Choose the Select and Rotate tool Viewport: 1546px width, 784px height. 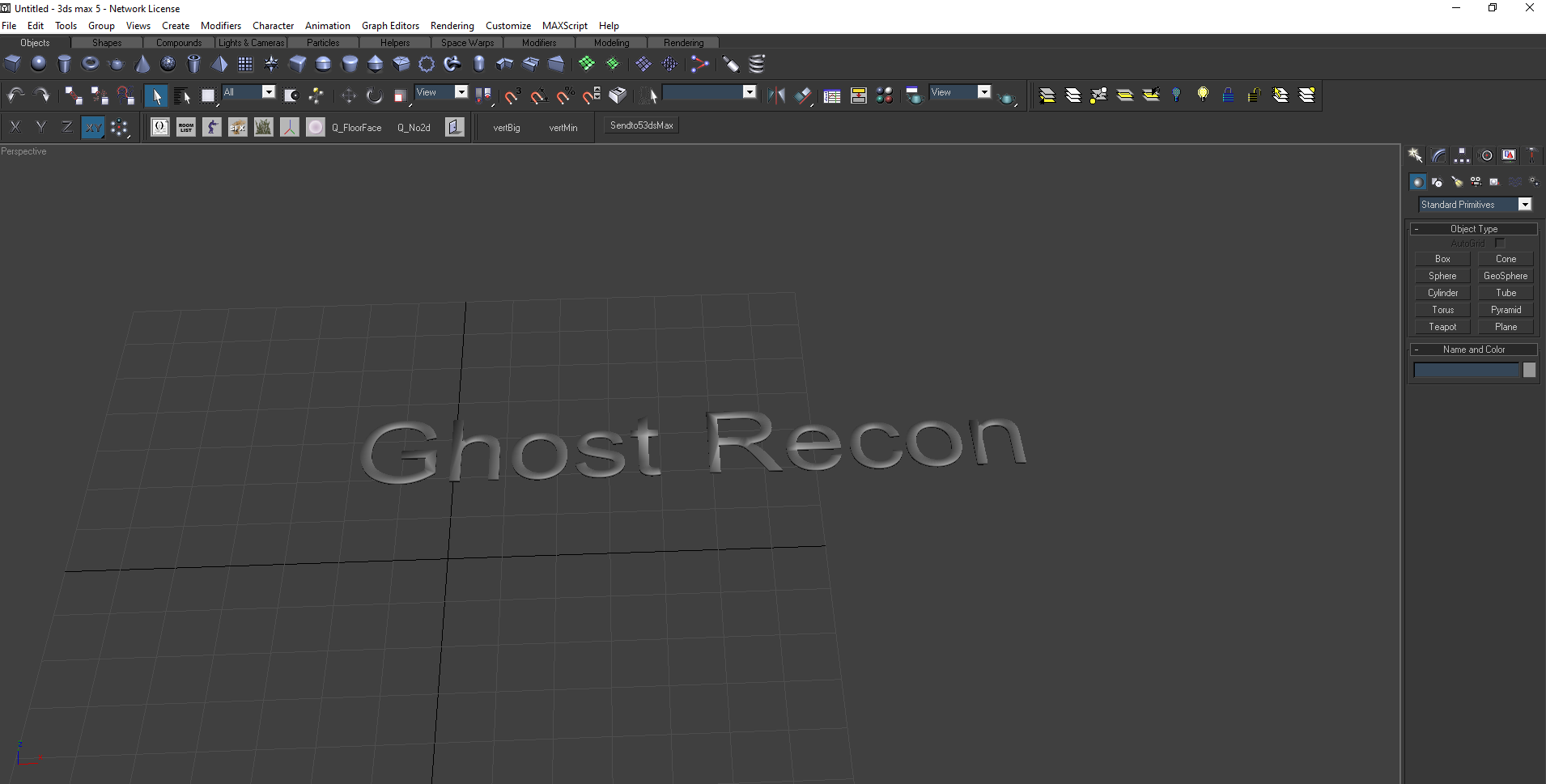374,95
